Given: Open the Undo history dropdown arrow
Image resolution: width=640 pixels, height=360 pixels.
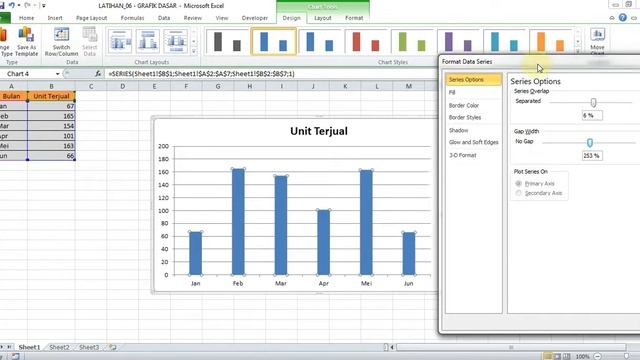Looking at the screenshot, I should point(19,5).
